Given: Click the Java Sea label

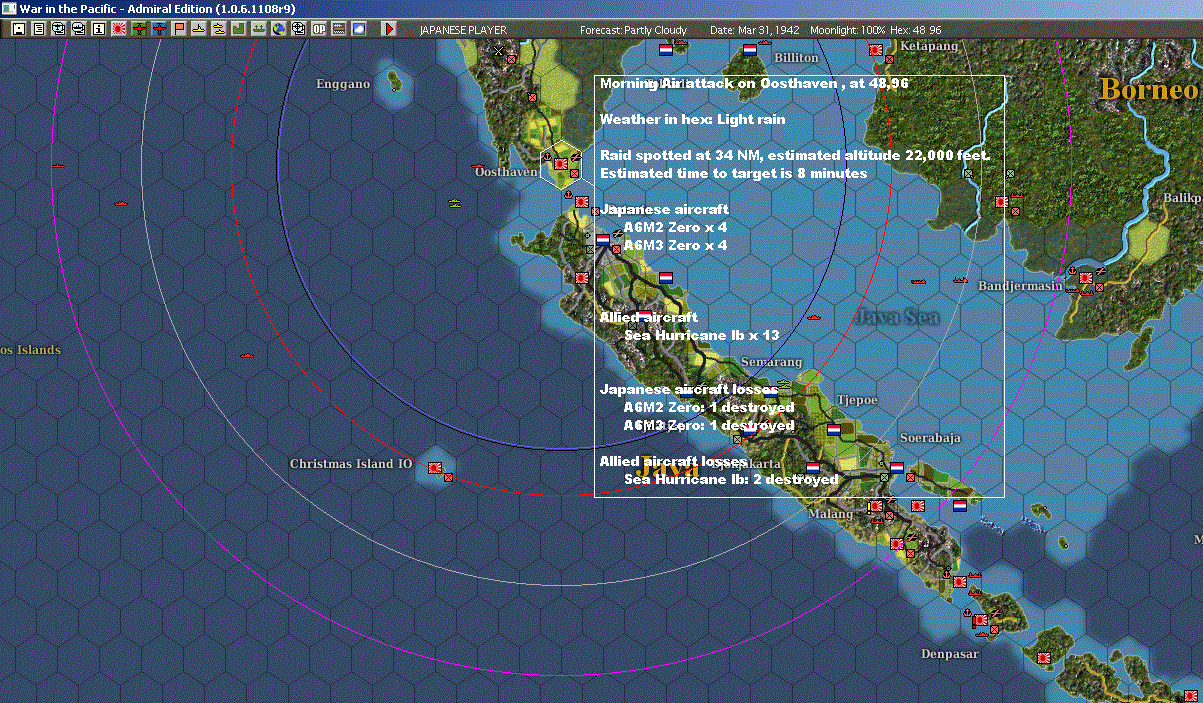Looking at the screenshot, I should point(897,317).
